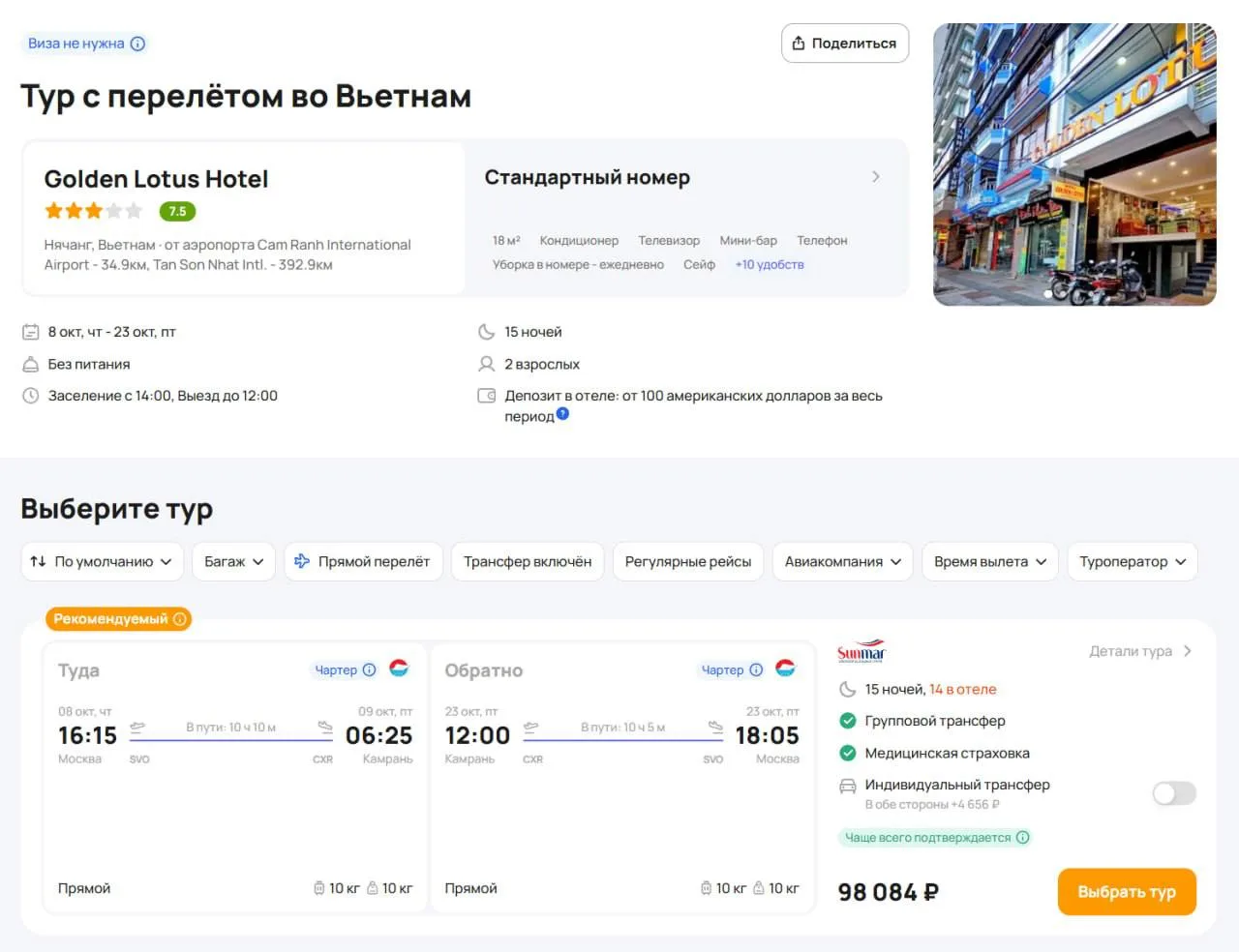Click the person icon beside 2 взрослых
1239x952 pixels.
[487, 364]
